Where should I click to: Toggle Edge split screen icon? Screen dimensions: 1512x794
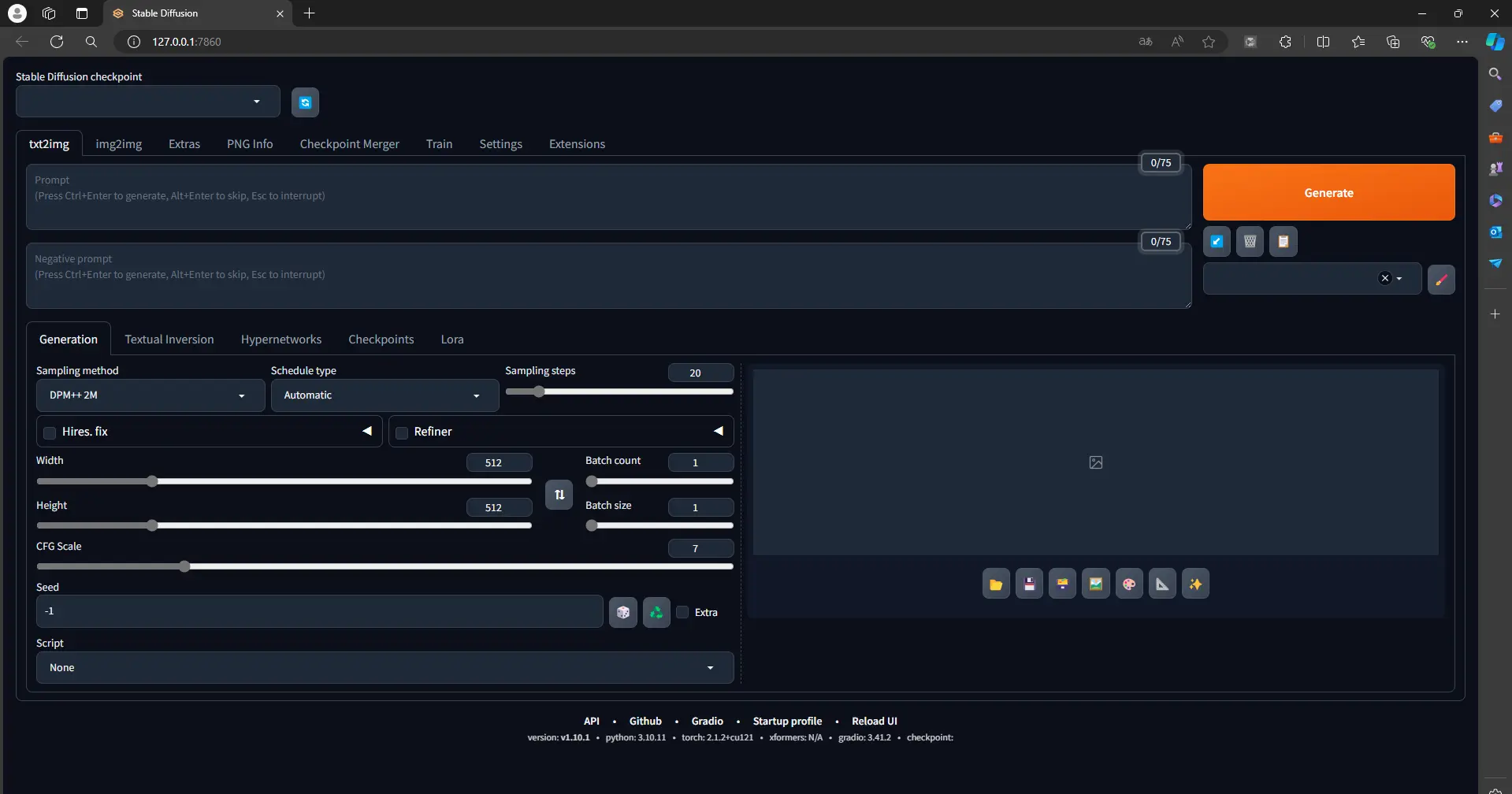pos(1323,42)
